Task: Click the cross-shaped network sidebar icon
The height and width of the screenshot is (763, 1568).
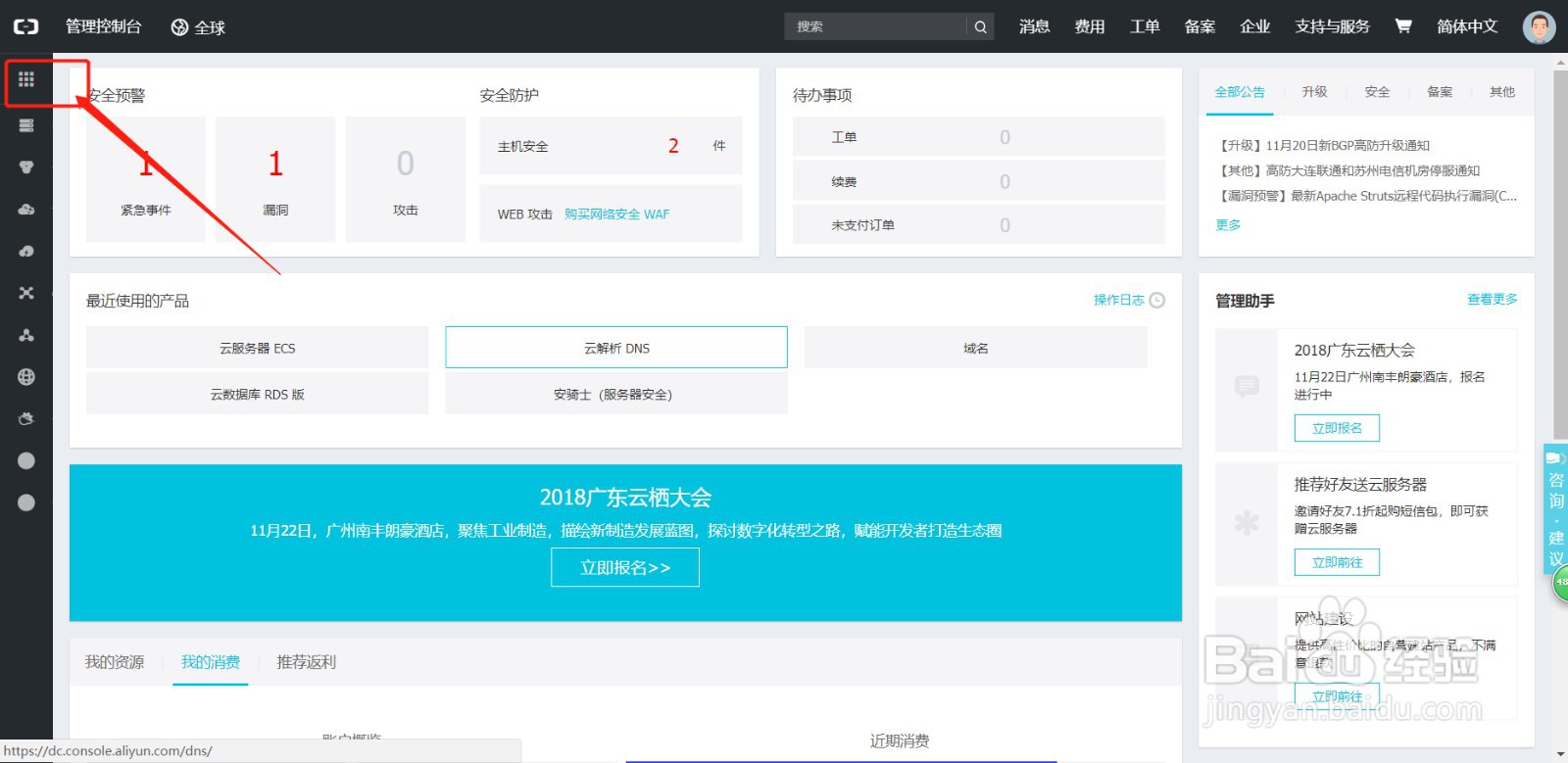Action: click(26, 293)
